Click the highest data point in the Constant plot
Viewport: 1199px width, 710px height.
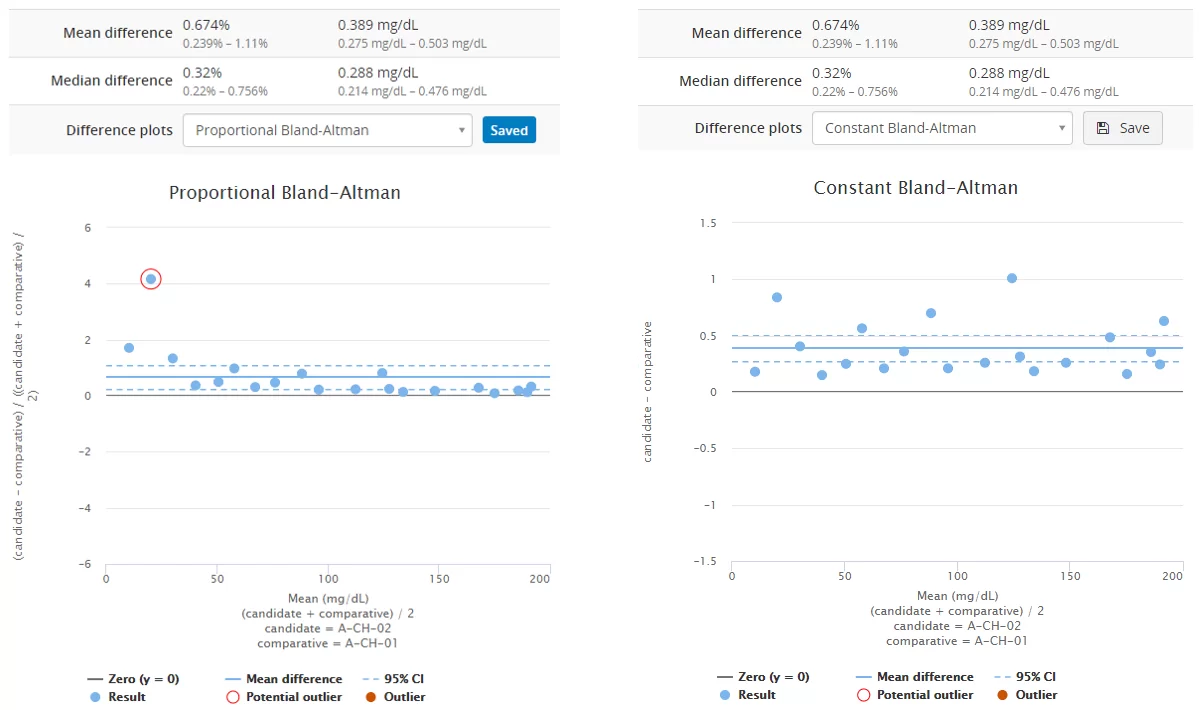click(x=1012, y=278)
